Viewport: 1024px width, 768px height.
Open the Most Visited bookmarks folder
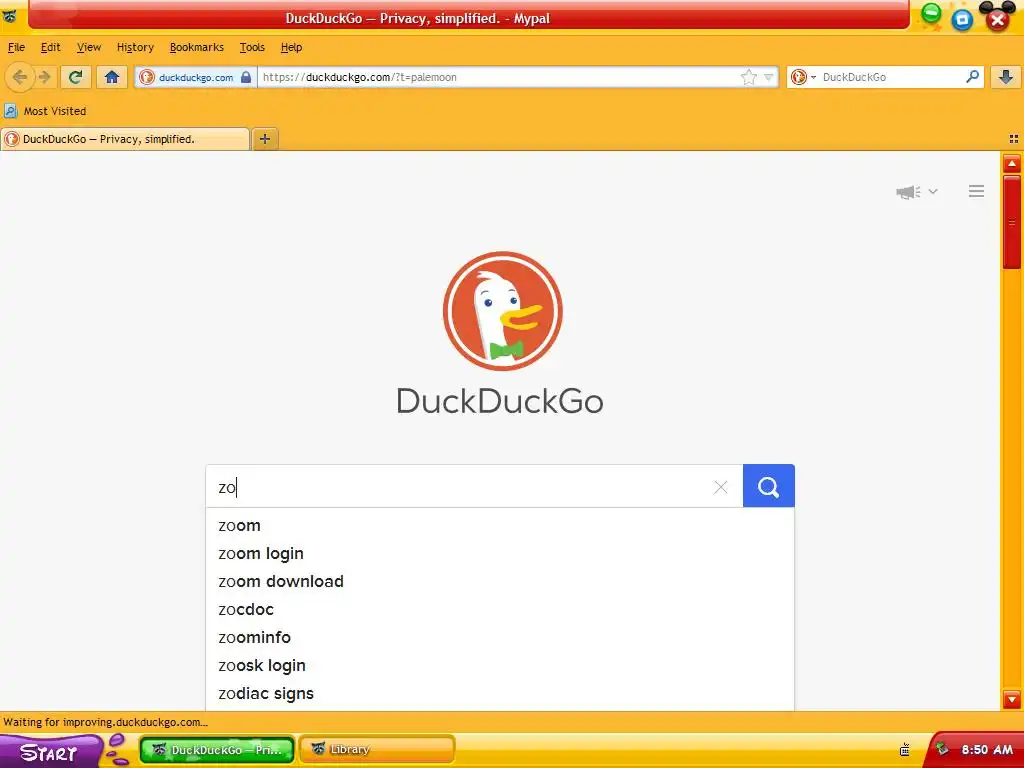(46, 111)
